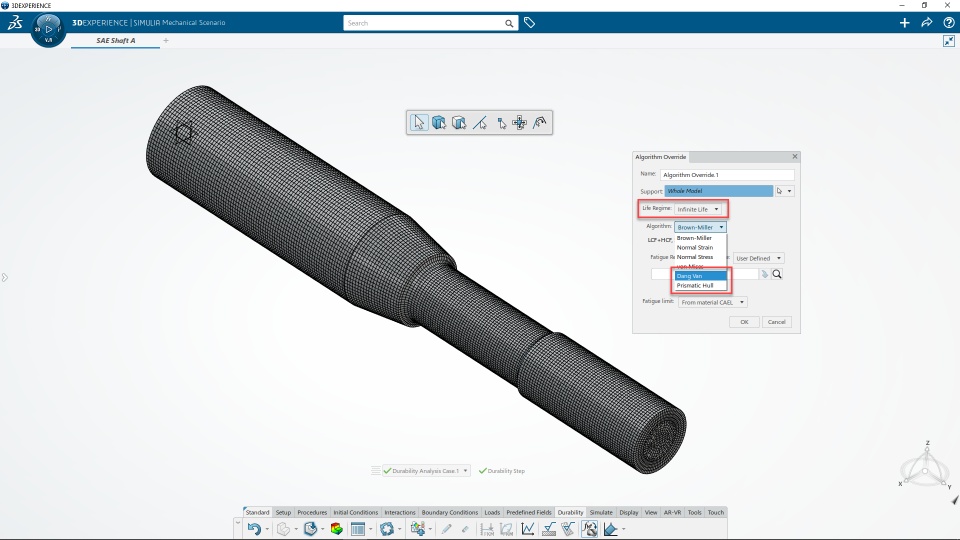This screenshot has width=960, height=540.
Task: Click the table view icon in bottom toolbar
Action: tap(358, 529)
